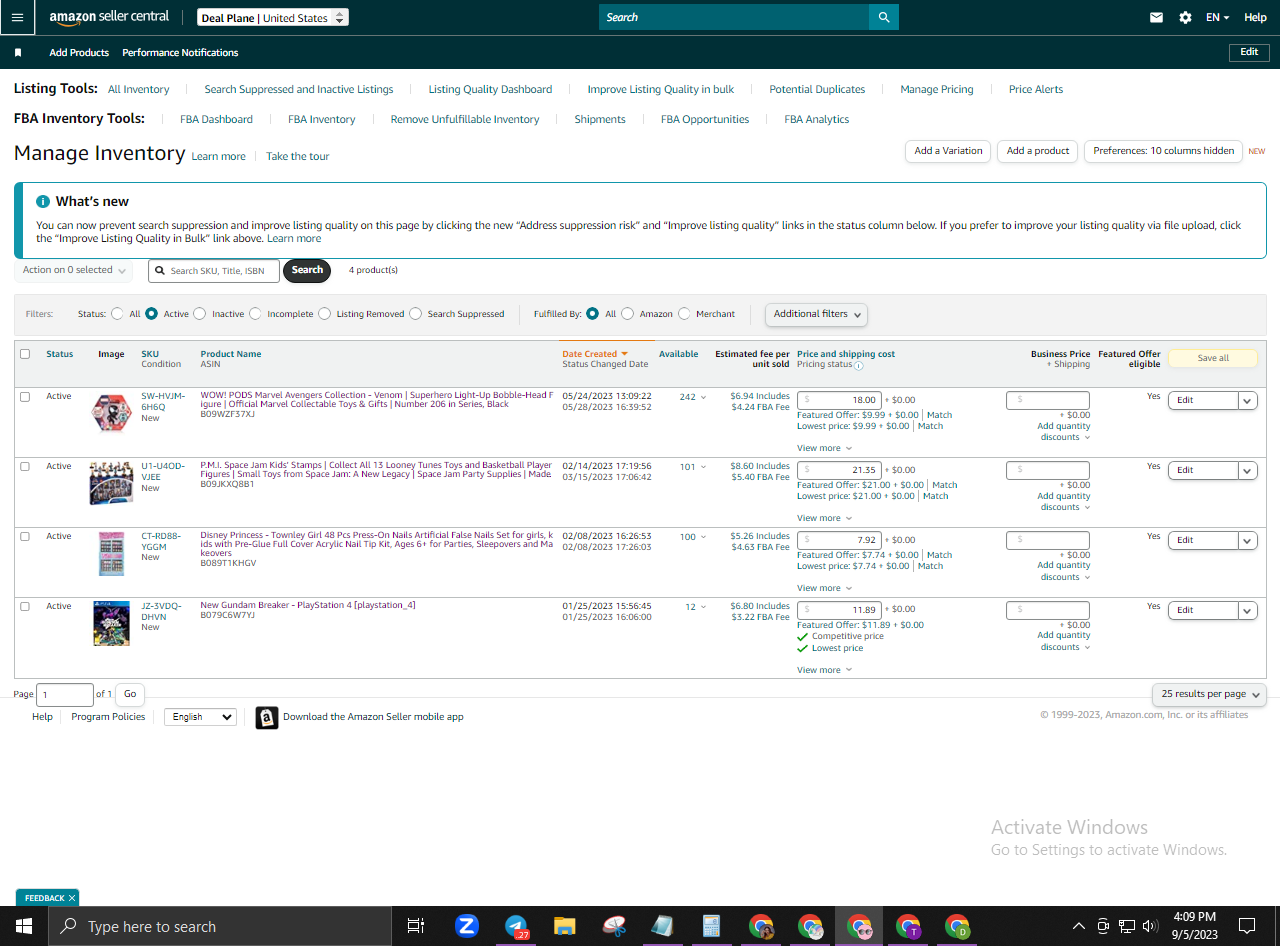Open Snipping Tool from the taskbar
1280x946 pixels.
pos(614,926)
